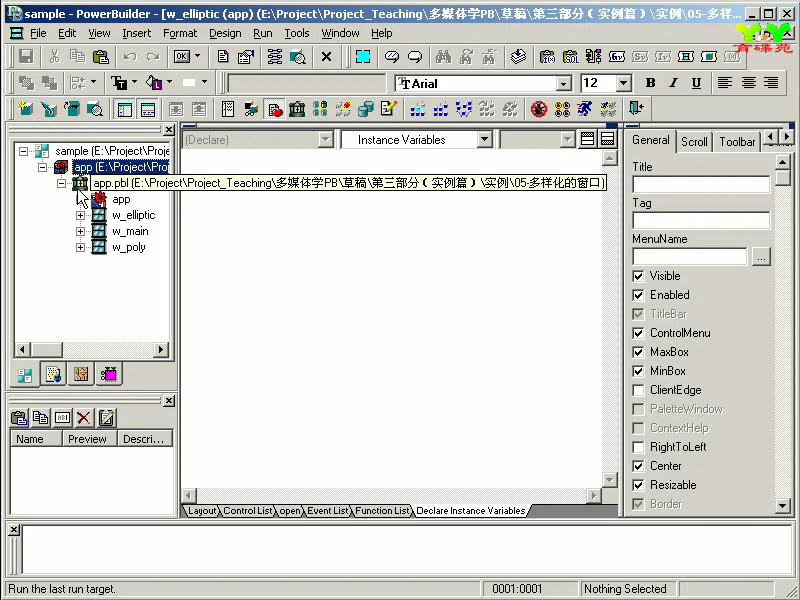Screen dimensions: 800x600
Task: Click the Undo arrow icon
Action: point(130,56)
